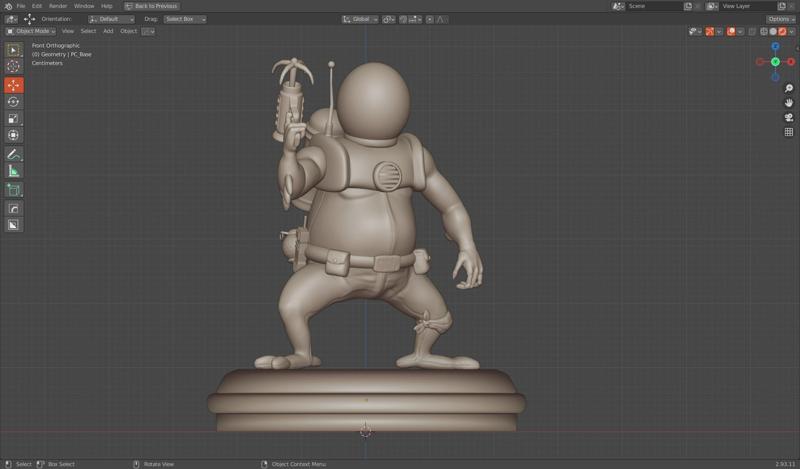Open the Drag Select Box dropdown
This screenshot has height=469, width=800.
(184, 19)
